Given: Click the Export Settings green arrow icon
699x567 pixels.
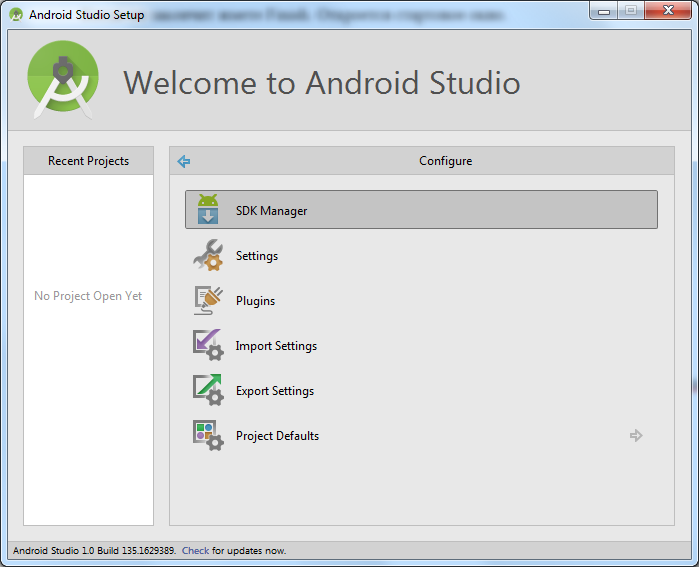Looking at the screenshot, I should pos(207,391).
